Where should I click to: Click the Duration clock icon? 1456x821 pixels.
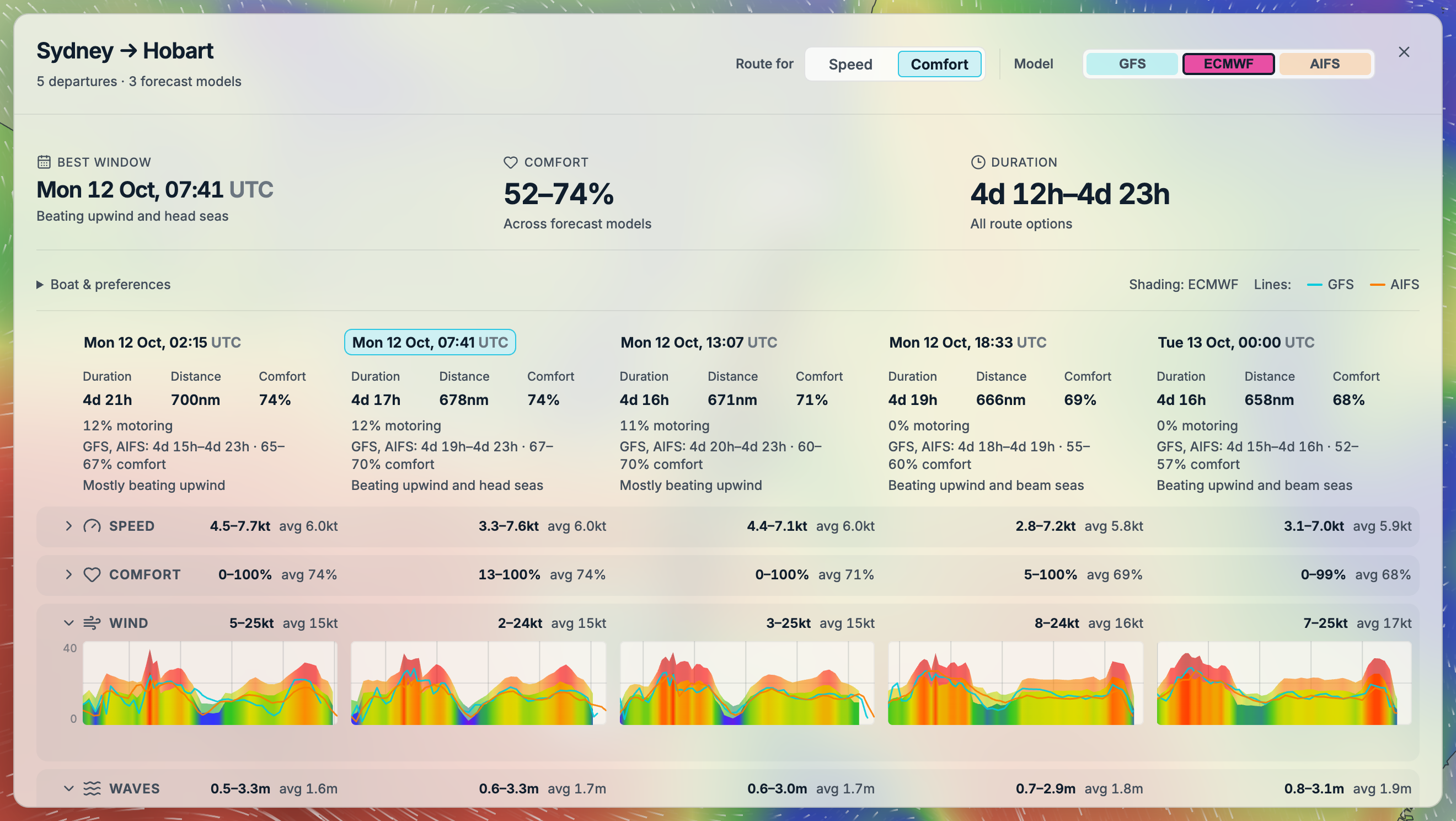click(x=978, y=162)
